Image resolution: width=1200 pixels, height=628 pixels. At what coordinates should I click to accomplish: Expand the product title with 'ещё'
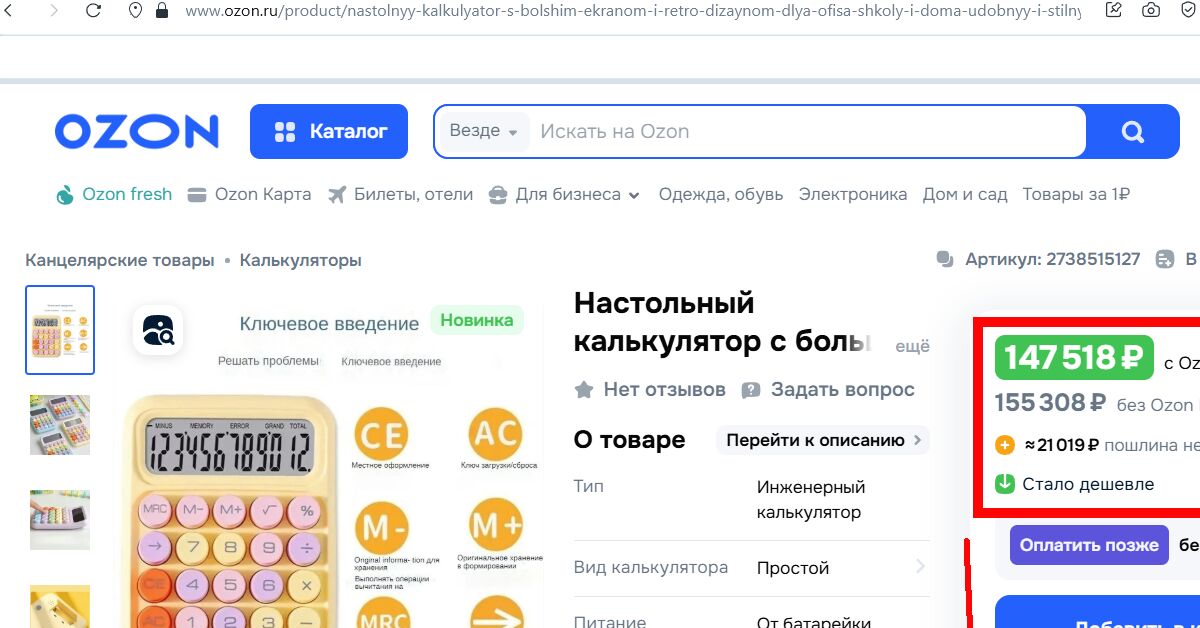(912, 346)
